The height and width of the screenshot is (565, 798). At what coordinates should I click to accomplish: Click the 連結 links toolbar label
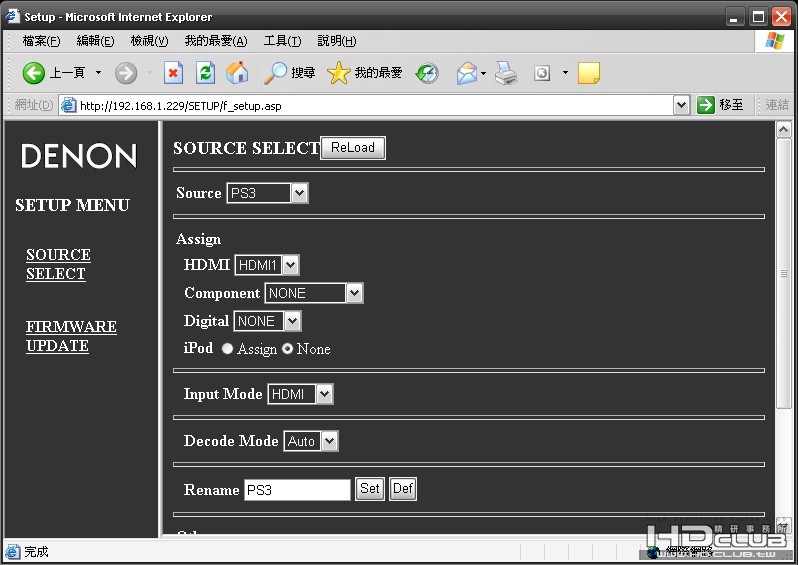(777, 105)
